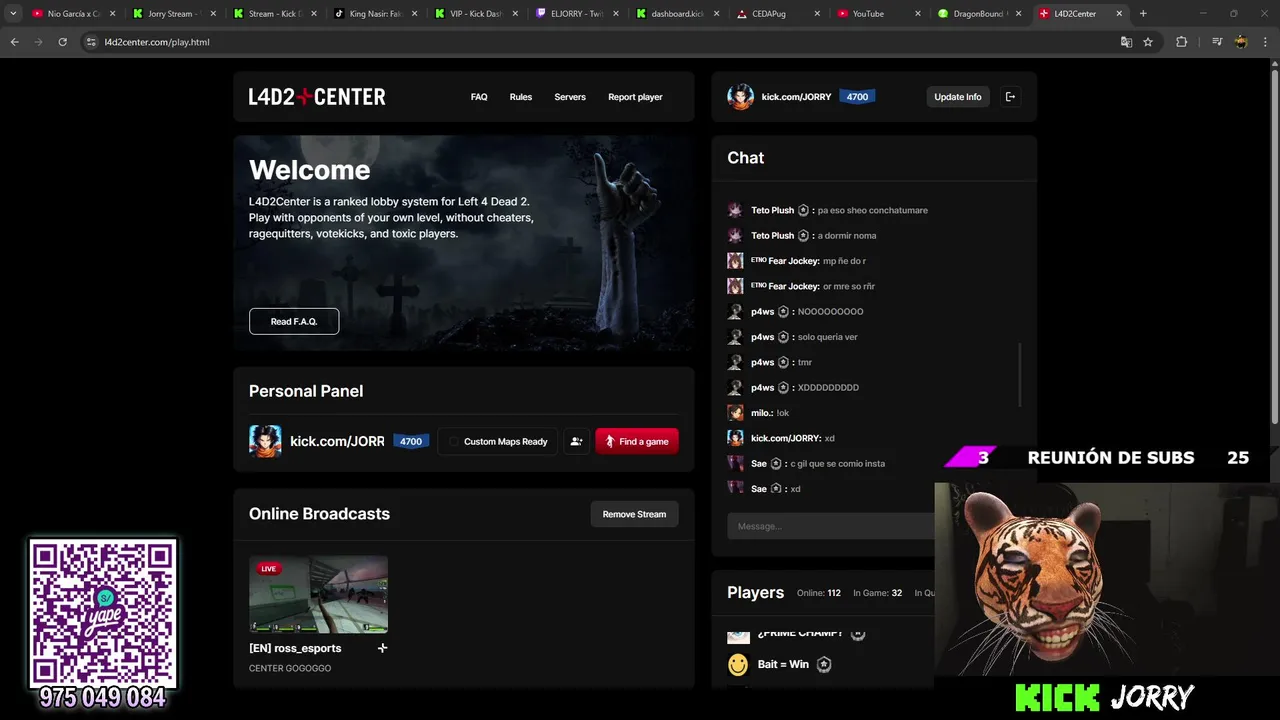
Task: Click Sae's avatar on 'c gil que' message
Action: pos(735,463)
